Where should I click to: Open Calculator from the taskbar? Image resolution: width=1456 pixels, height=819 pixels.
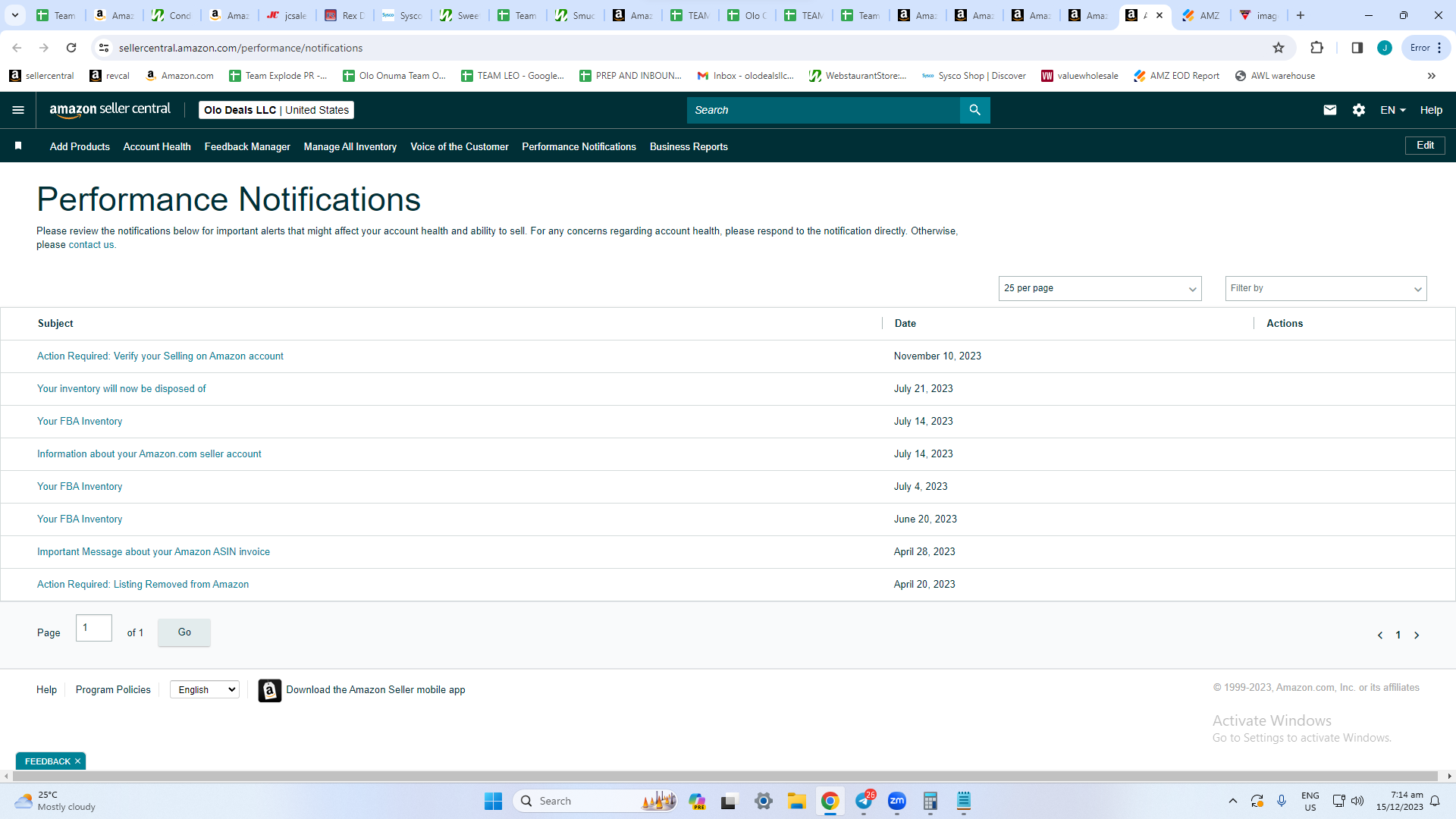tap(930, 801)
